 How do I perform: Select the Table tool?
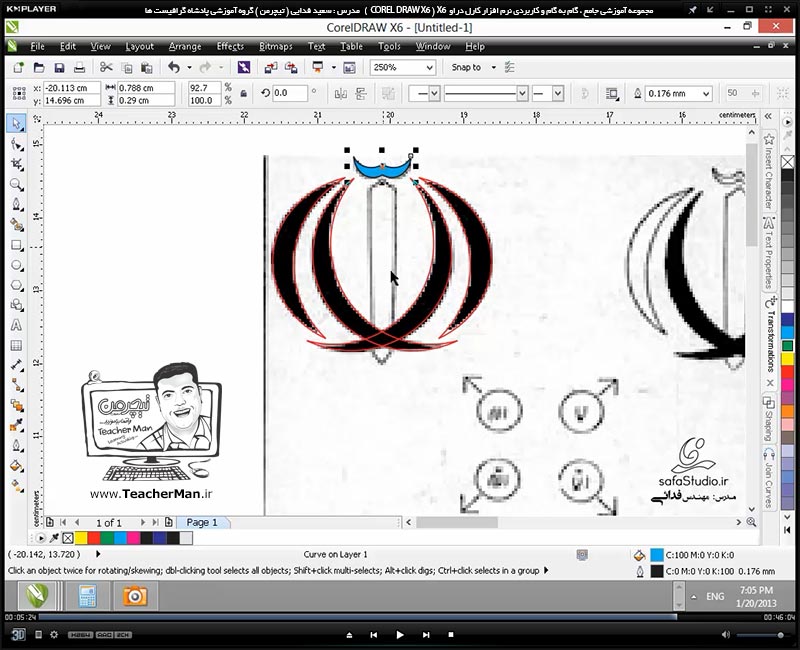pyautogui.click(x=17, y=345)
